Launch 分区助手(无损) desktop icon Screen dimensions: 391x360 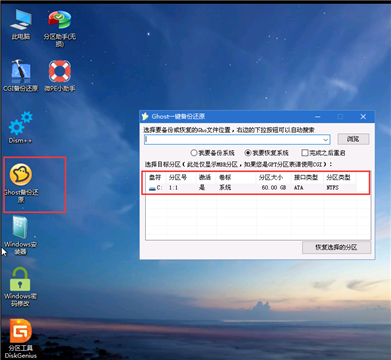[60, 28]
